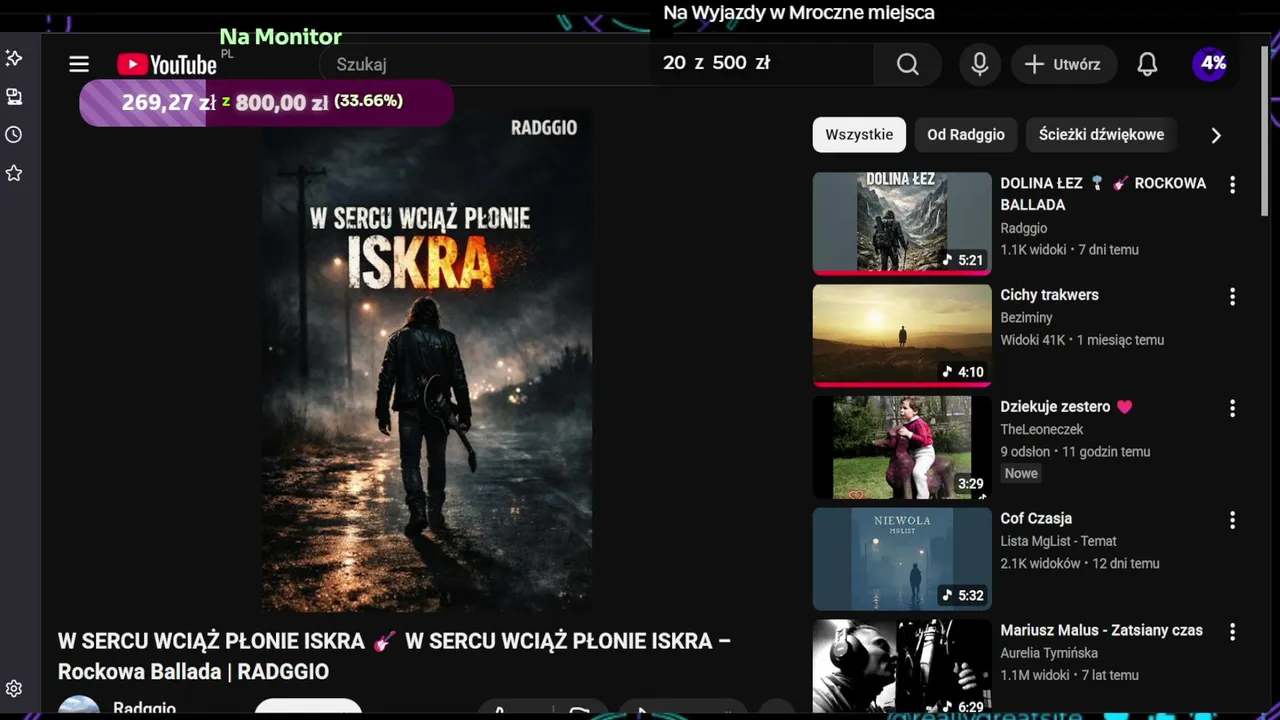Click the Raddgio channel name below video
Viewport: 1280px width, 720px height.
click(x=144, y=708)
